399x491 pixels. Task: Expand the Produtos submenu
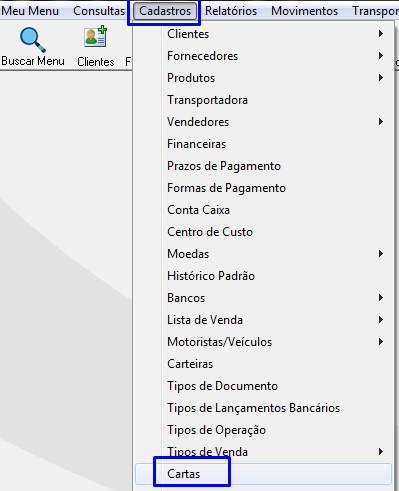tap(263, 78)
